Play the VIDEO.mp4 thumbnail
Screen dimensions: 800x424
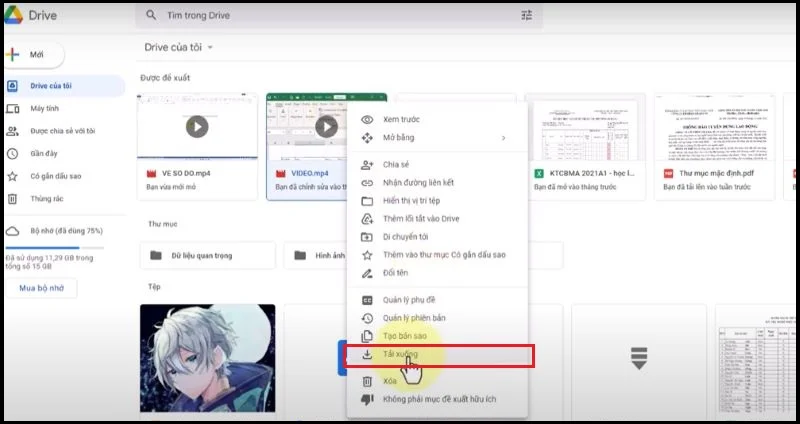[327, 126]
